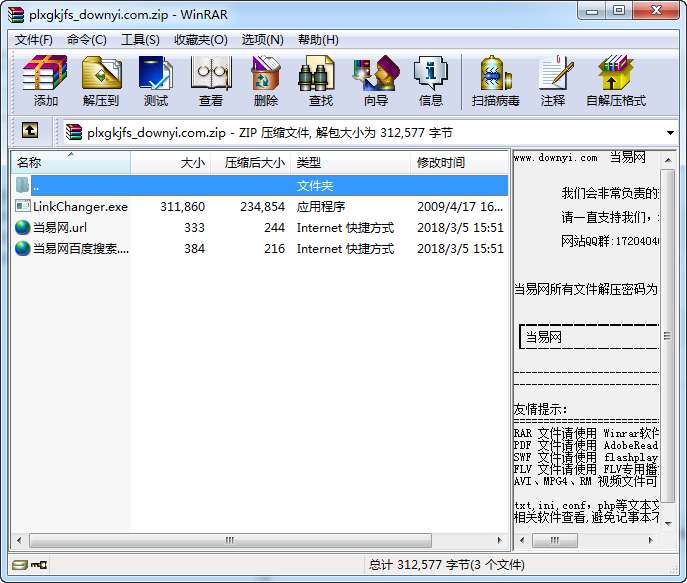This screenshot has width=687, height=583.
Task: Click the 应用程序 type cell
Action: [x=321, y=206]
